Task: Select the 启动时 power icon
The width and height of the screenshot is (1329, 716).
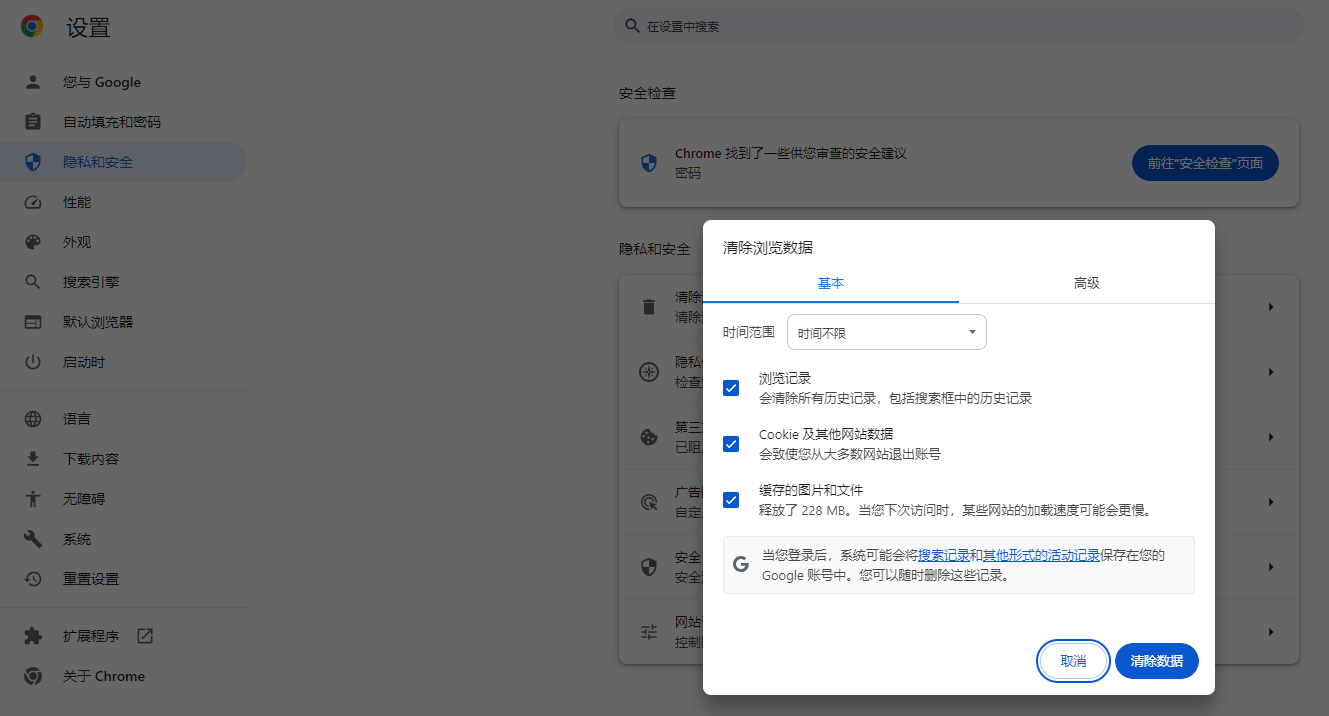Action: [x=34, y=361]
